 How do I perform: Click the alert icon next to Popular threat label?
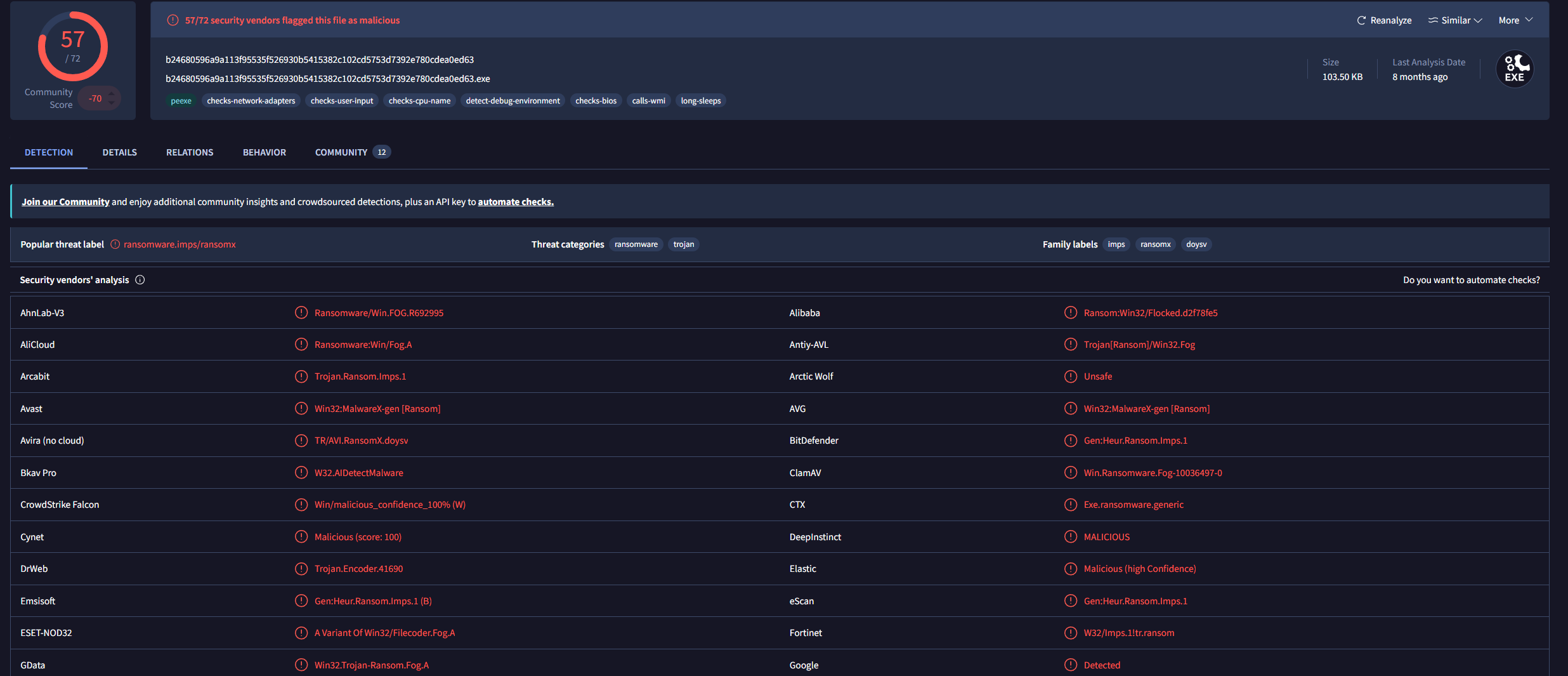pos(115,244)
